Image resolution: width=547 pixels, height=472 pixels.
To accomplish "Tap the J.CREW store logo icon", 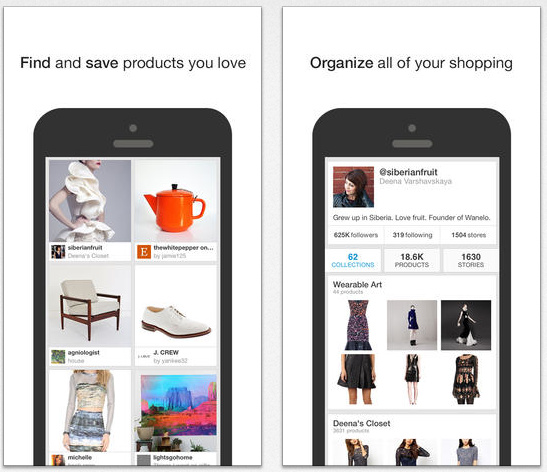I will tap(144, 357).
